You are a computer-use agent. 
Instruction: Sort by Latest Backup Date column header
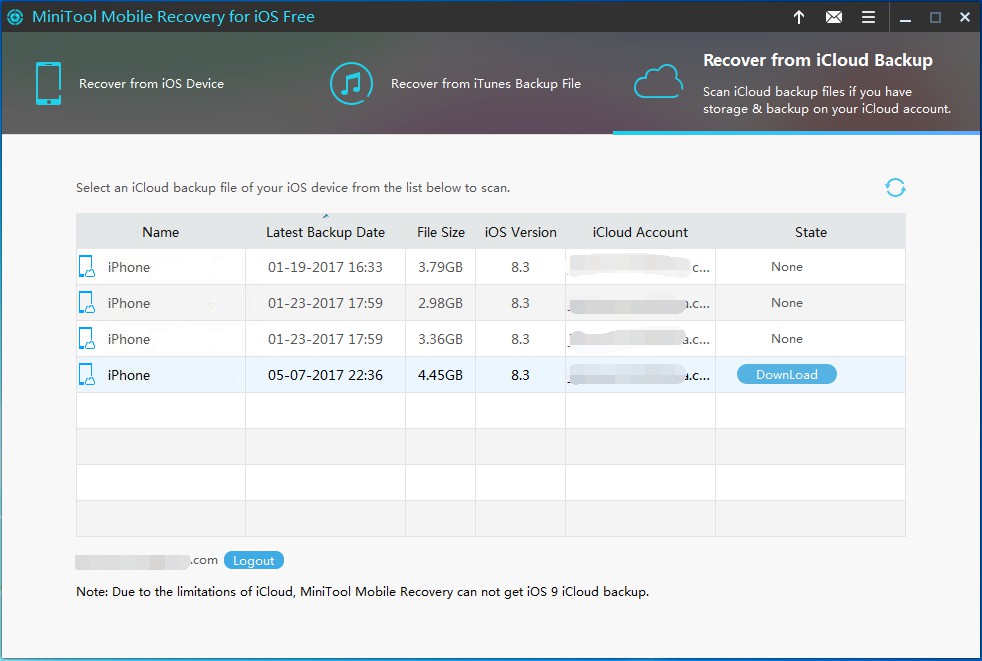pyautogui.click(x=325, y=232)
